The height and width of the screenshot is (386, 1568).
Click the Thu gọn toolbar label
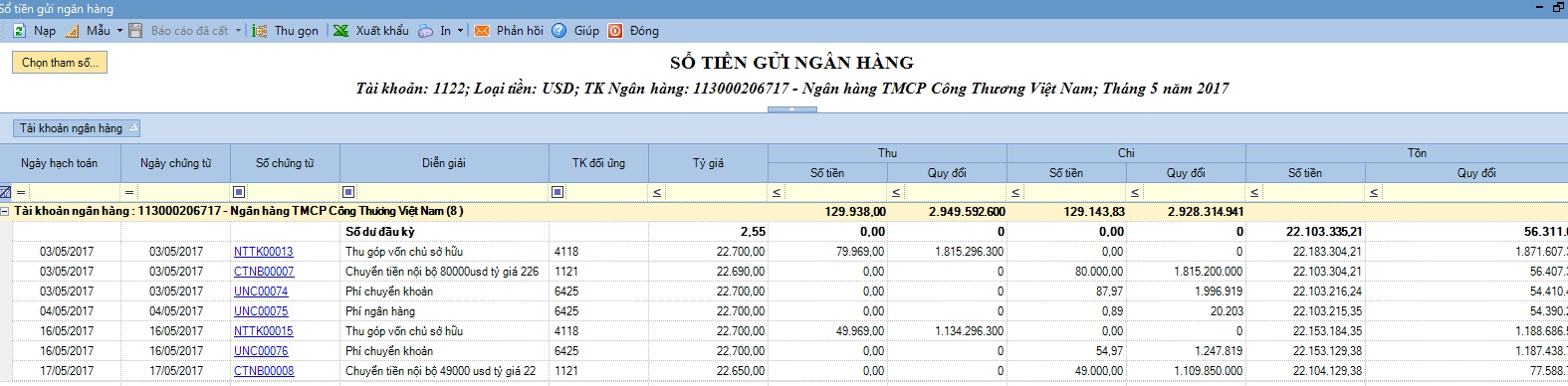[x=297, y=31]
